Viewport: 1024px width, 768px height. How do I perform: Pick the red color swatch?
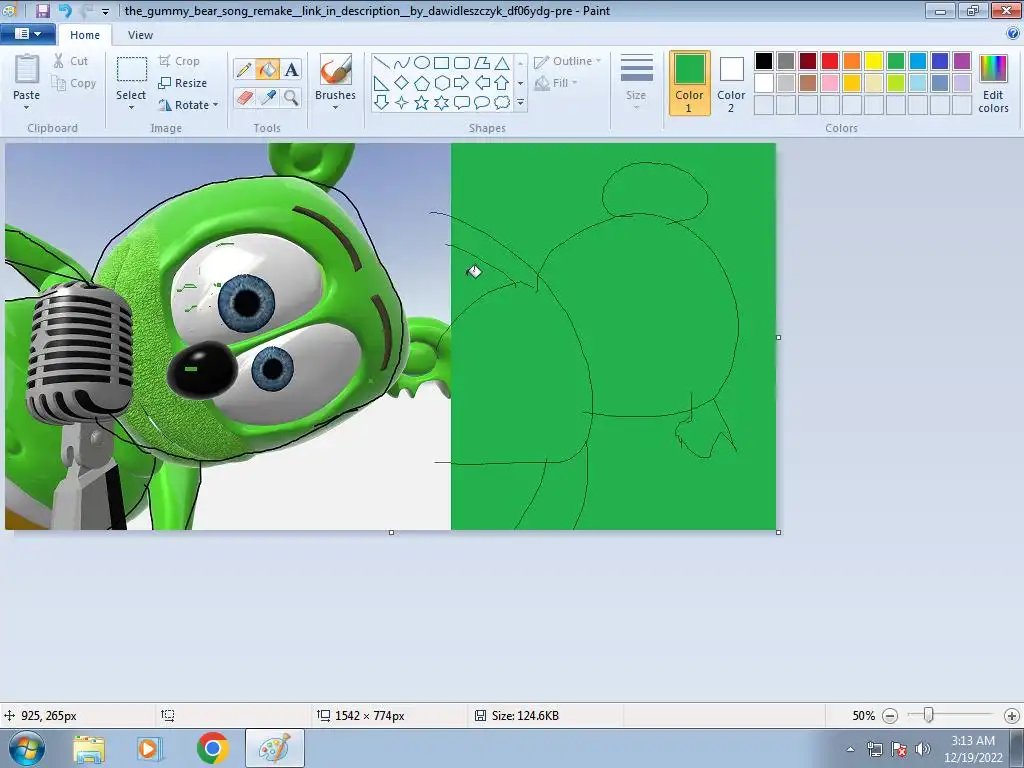tap(830, 61)
